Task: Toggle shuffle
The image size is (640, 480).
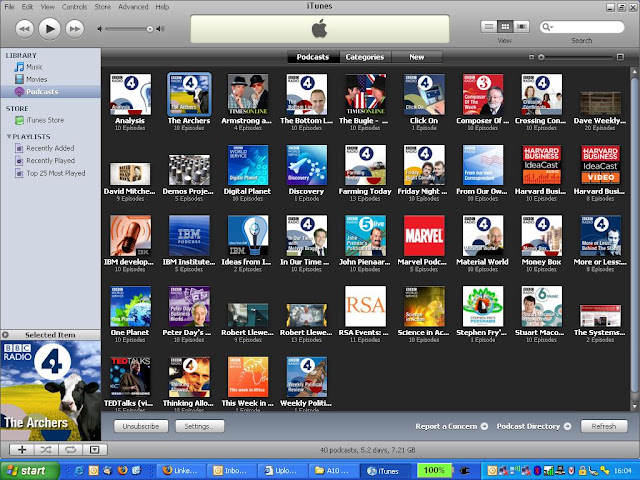Action: (46, 450)
